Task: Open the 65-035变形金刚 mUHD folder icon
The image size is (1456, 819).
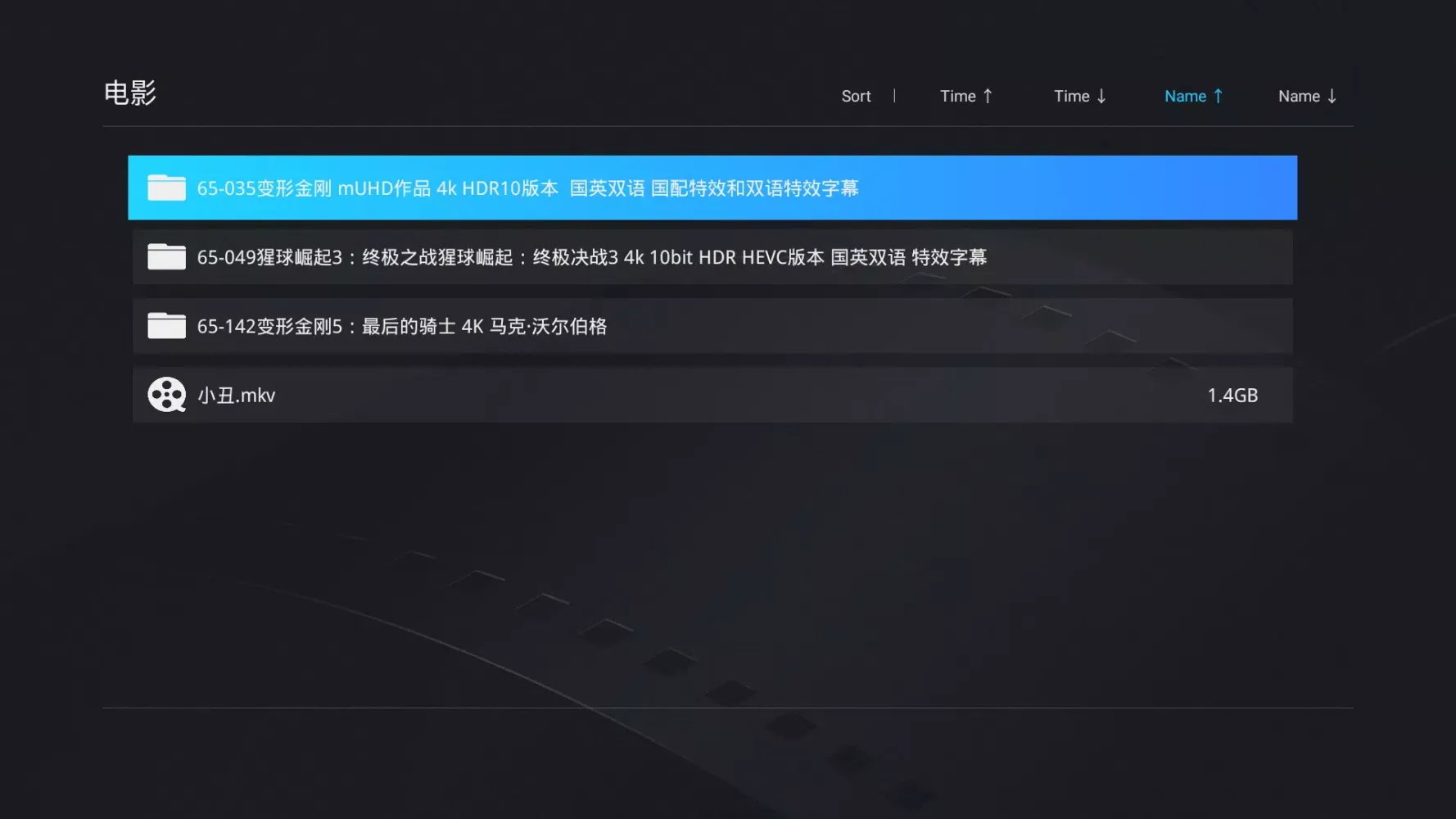Action: point(166,188)
